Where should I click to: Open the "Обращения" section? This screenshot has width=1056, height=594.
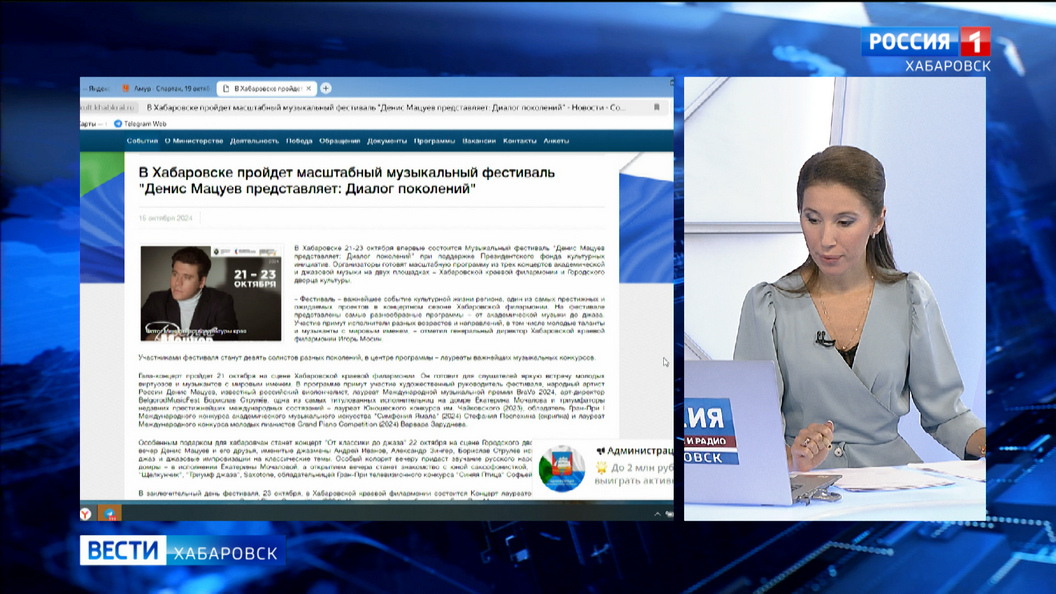pyautogui.click(x=339, y=141)
